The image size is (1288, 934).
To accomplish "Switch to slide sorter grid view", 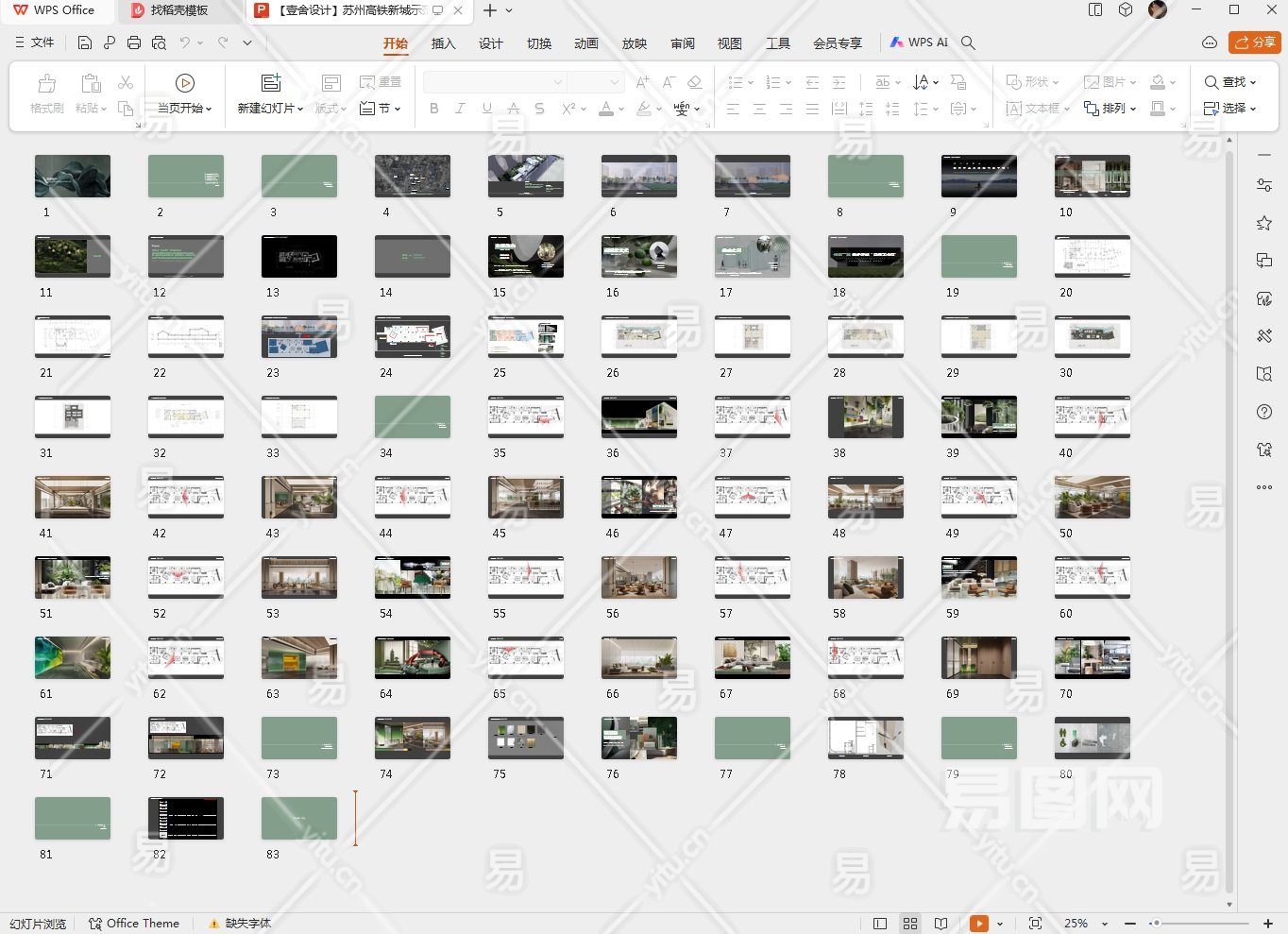I will pos(910,924).
